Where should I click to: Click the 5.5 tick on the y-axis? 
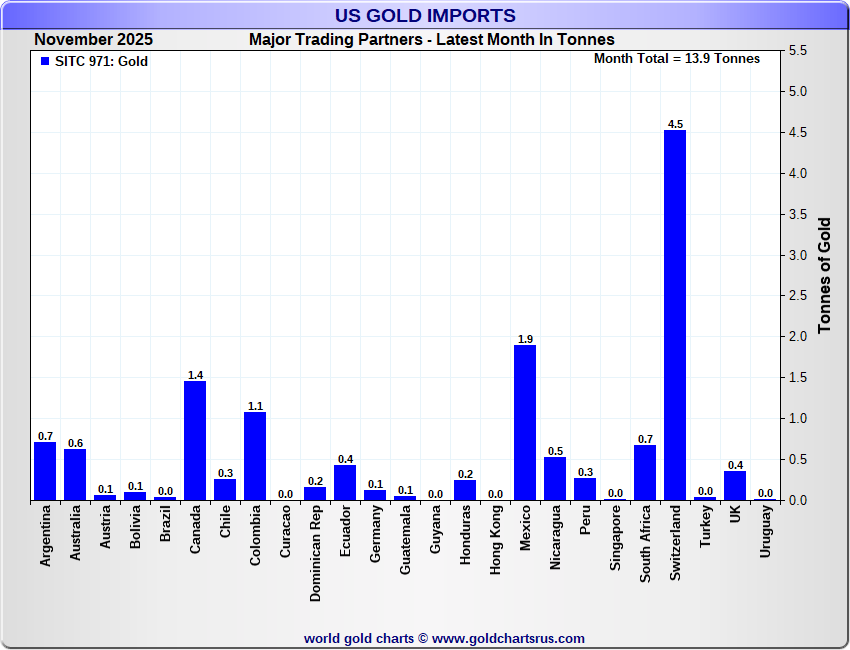click(x=798, y=50)
